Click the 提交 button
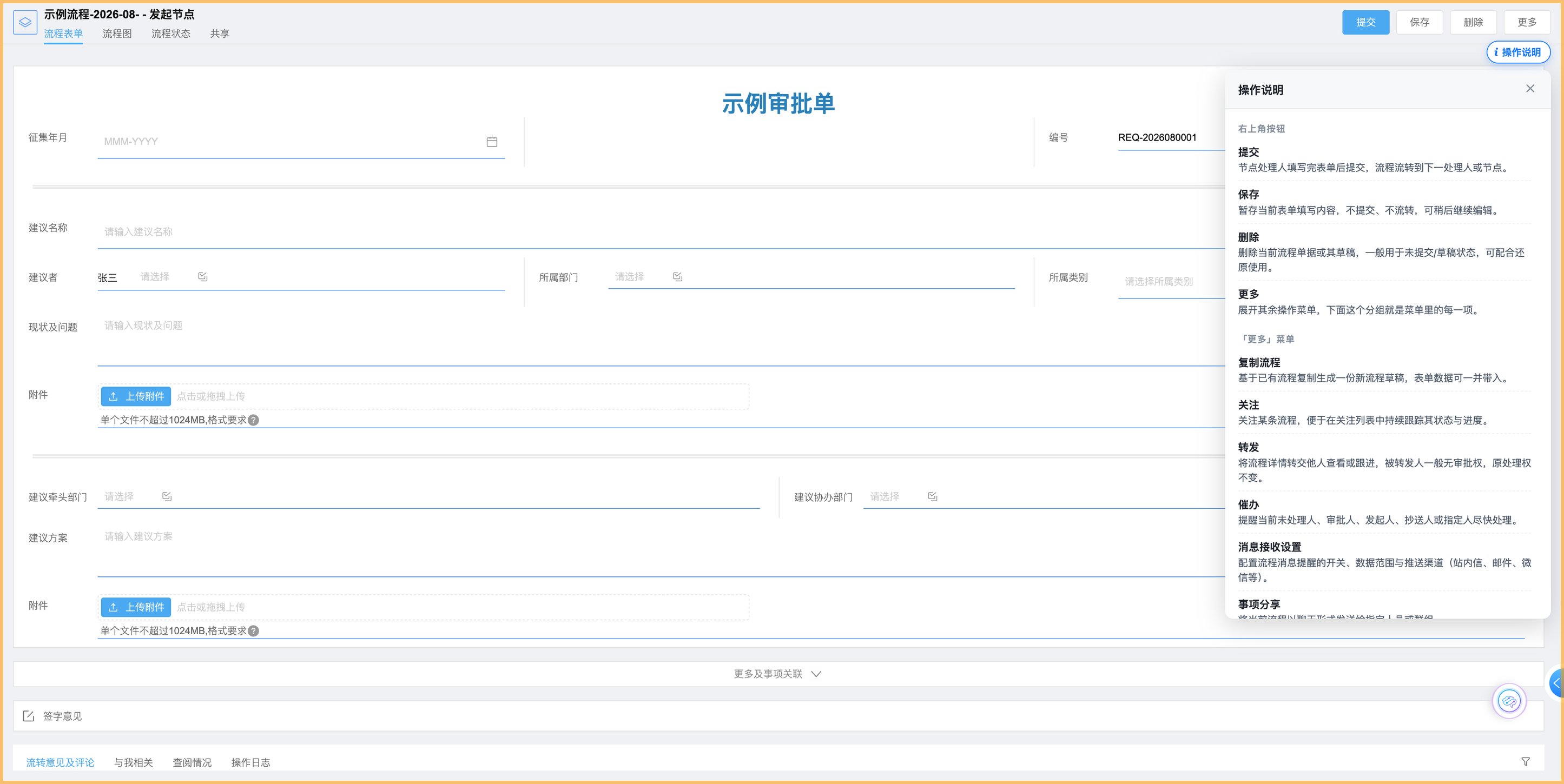 [x=1365, y=23]
